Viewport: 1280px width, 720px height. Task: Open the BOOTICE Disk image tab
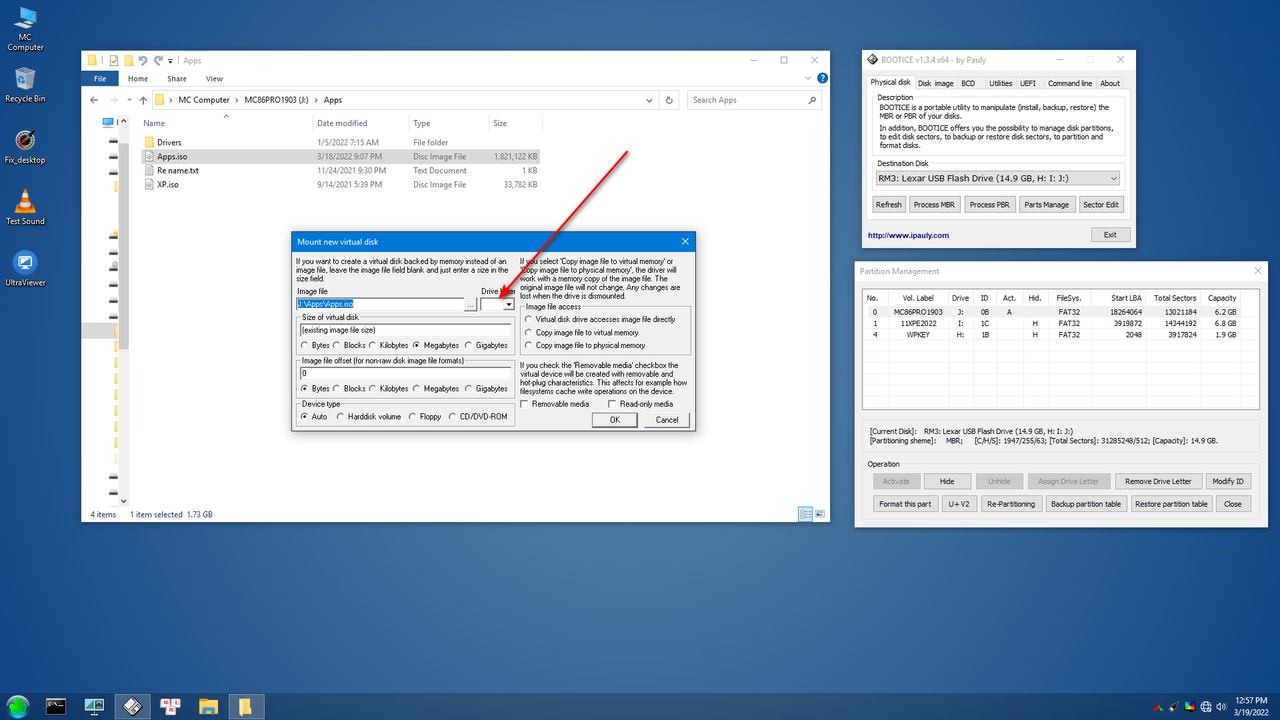(x=936, y=83)
